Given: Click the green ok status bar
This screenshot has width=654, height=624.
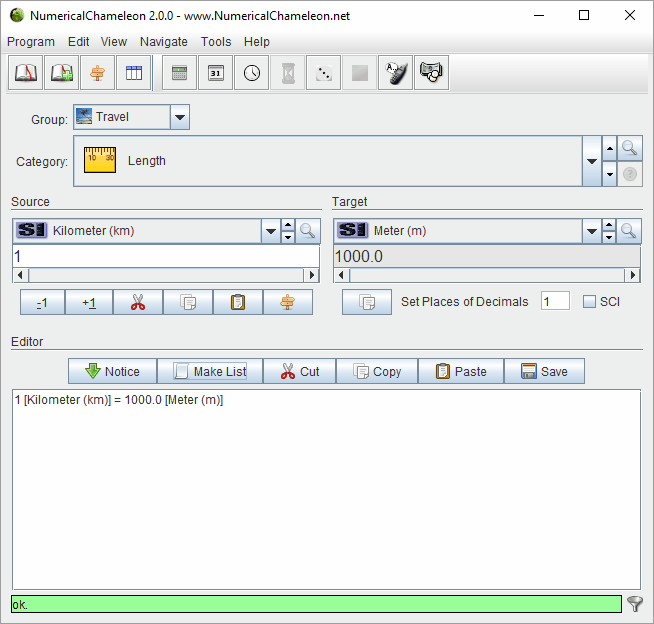Looking at the screenshot, I should pos(316,604).
